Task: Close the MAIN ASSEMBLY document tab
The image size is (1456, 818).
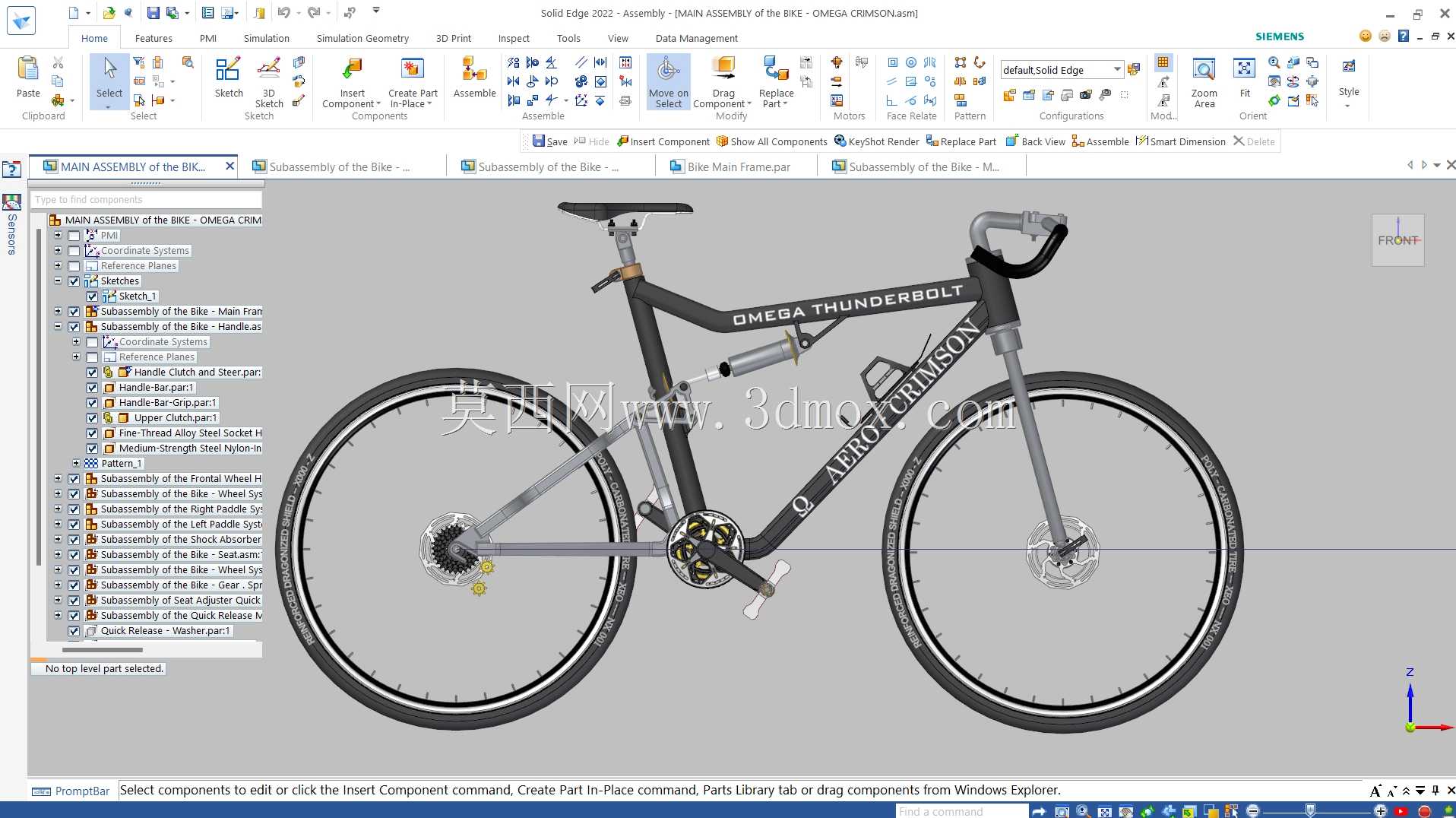Action: [229, 166]
